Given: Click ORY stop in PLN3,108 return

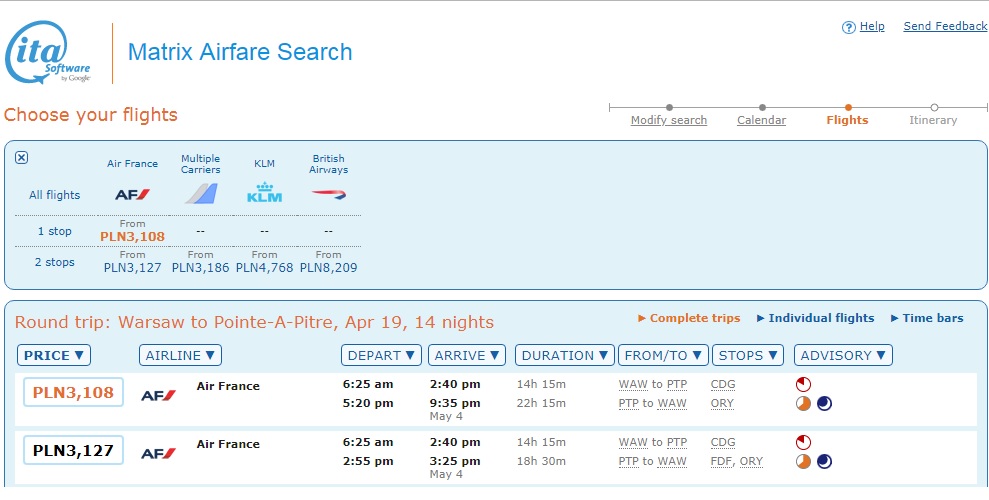Looking at the screenshot, I should [x=722, y=404].
